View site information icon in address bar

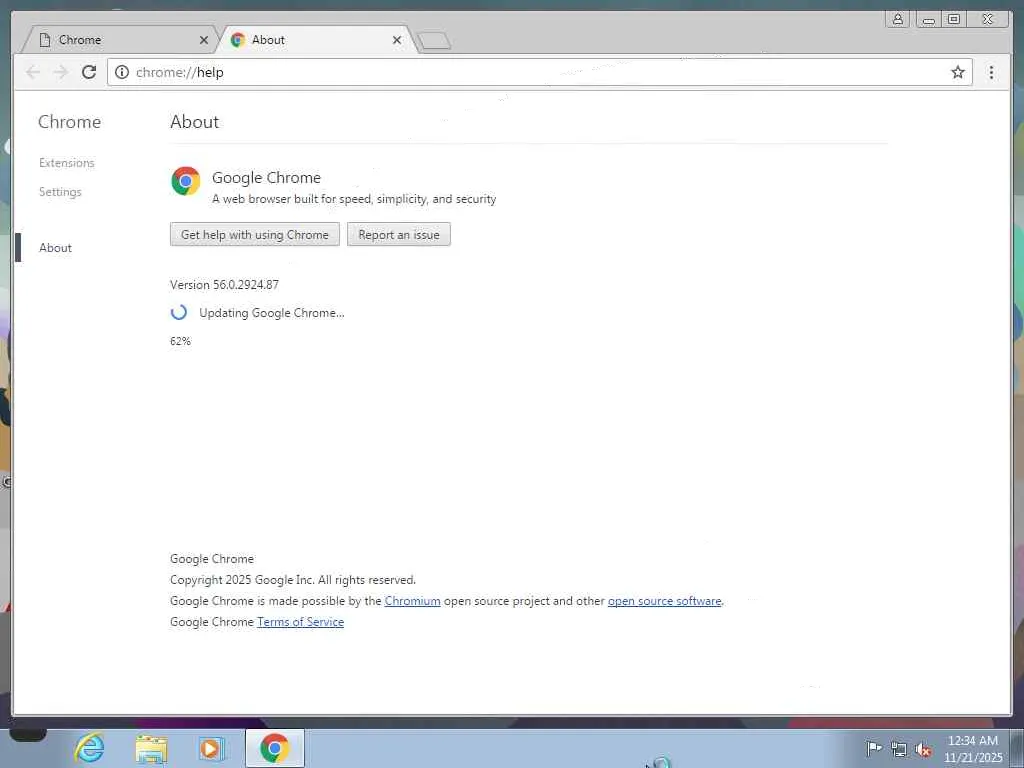point(122,72)
